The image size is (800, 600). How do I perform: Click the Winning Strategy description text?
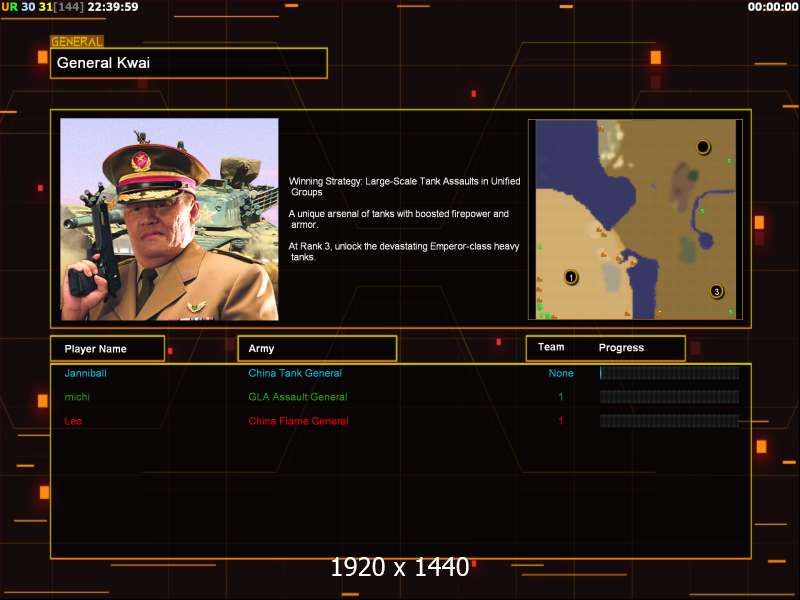pyautogui.click(x=404, y=187)
